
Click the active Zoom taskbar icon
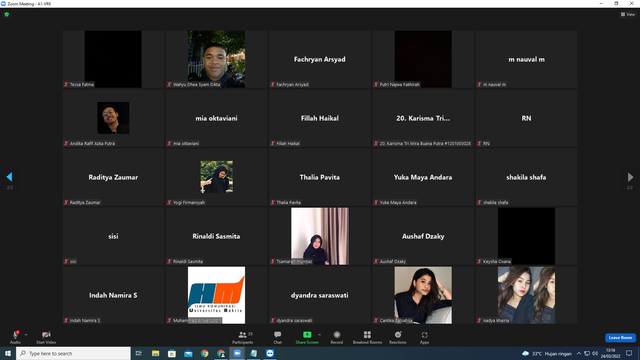(x=237, y=353)
